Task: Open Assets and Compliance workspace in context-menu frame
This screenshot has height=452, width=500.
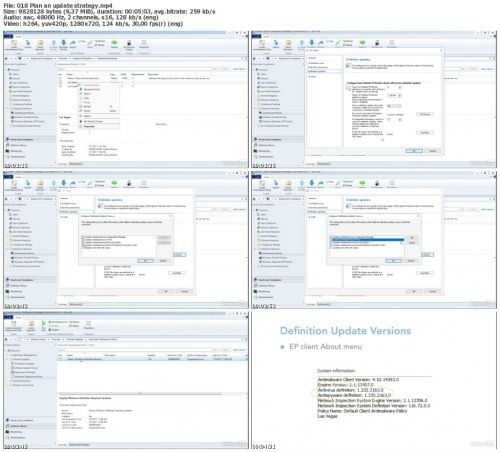Action: 29,139
